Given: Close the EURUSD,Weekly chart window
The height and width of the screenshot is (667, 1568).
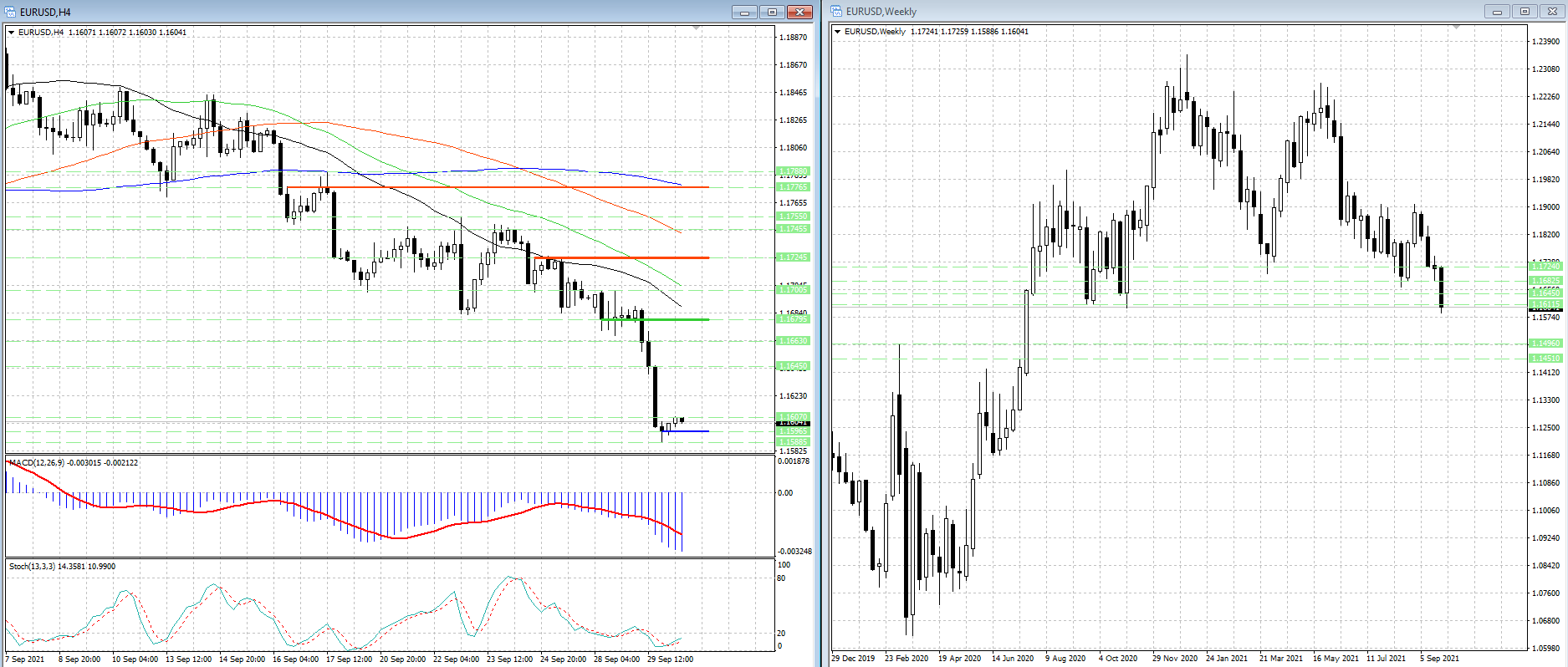Looking at the screenshot, I should pyautogui.click(x=1552, y=12).
